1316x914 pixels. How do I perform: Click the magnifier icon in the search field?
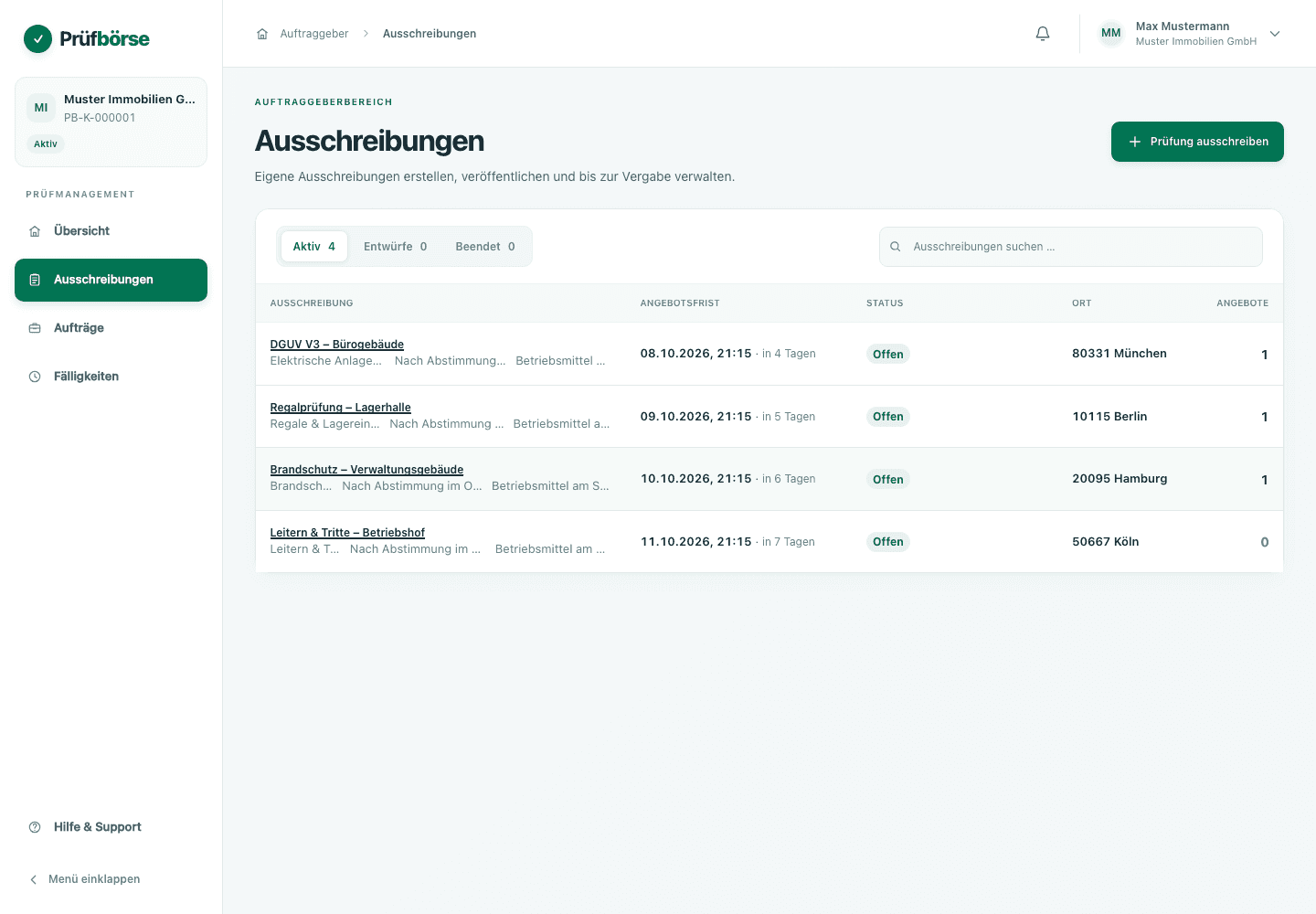[896, 247]
